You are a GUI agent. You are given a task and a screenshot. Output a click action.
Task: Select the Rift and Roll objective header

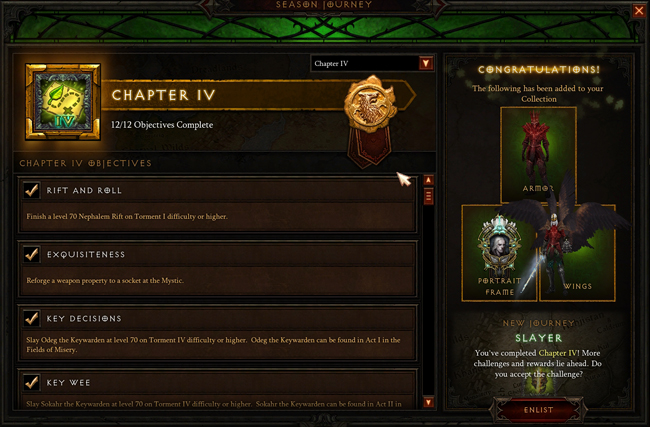pos(218,190)
